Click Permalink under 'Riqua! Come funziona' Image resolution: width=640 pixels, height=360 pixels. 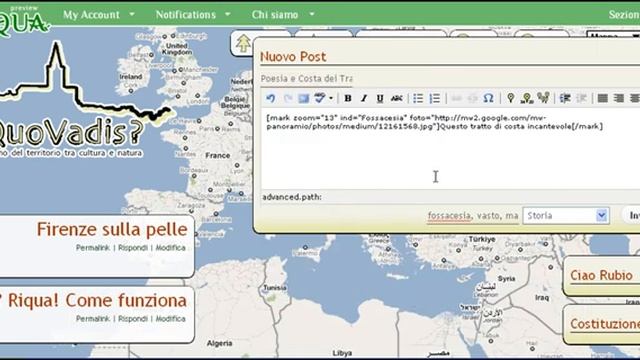click(93, 319)
